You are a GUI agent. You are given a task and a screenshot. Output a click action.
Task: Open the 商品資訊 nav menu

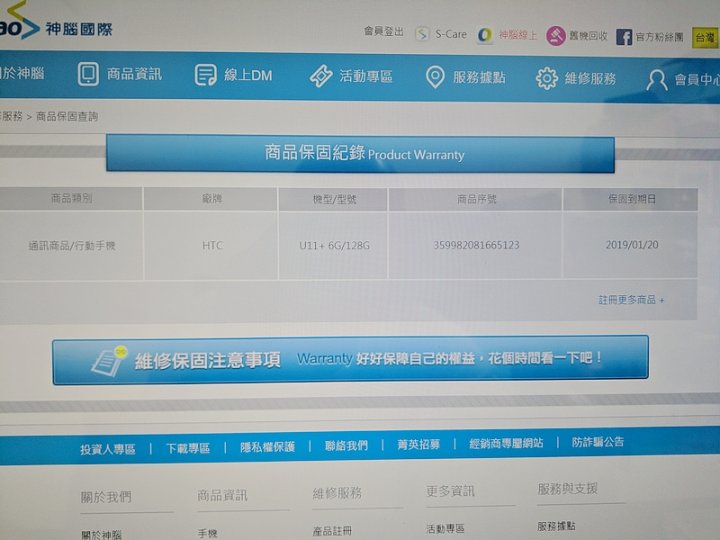(120, 74)
